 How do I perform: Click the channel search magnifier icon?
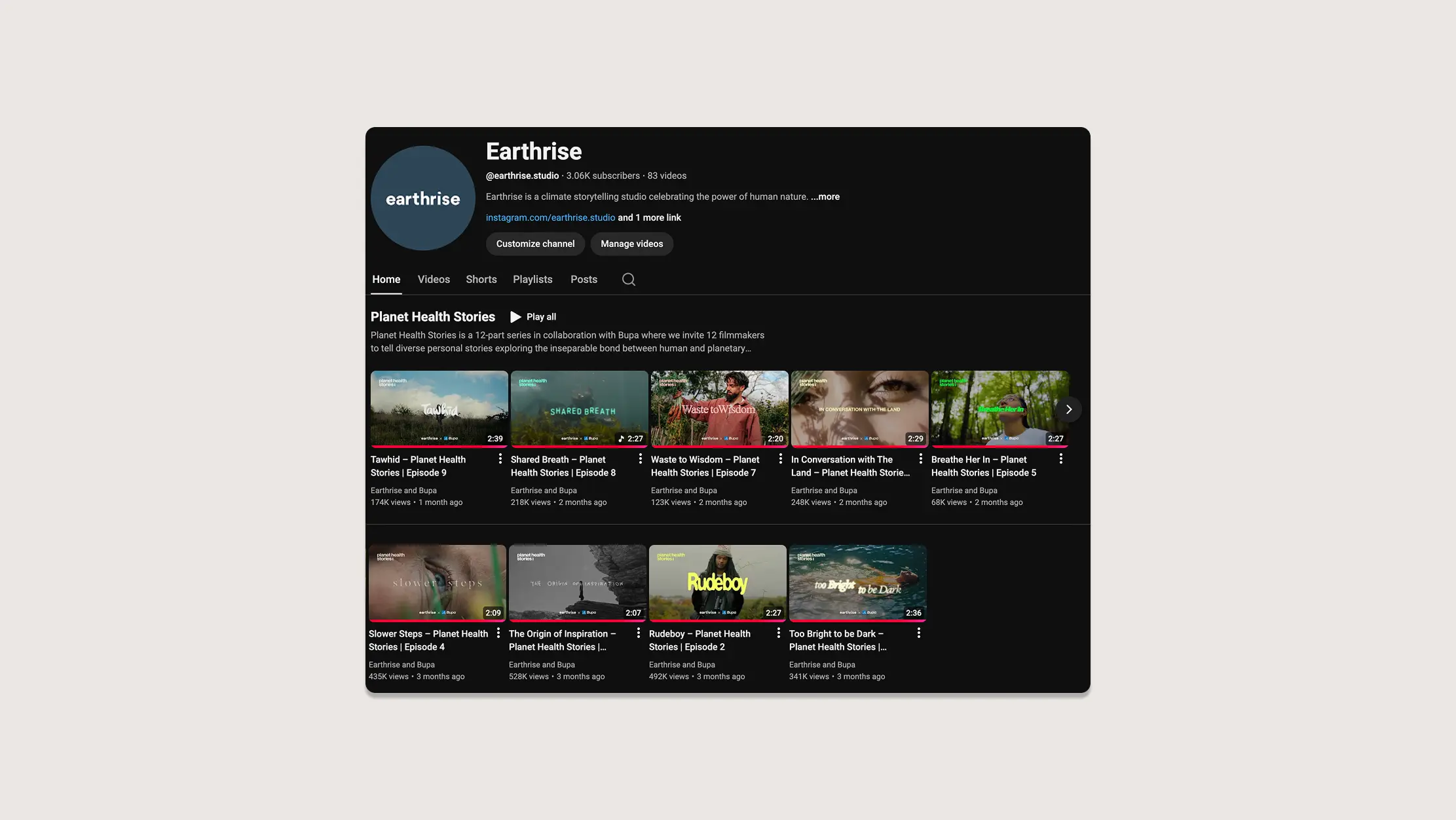pos(628,280)
